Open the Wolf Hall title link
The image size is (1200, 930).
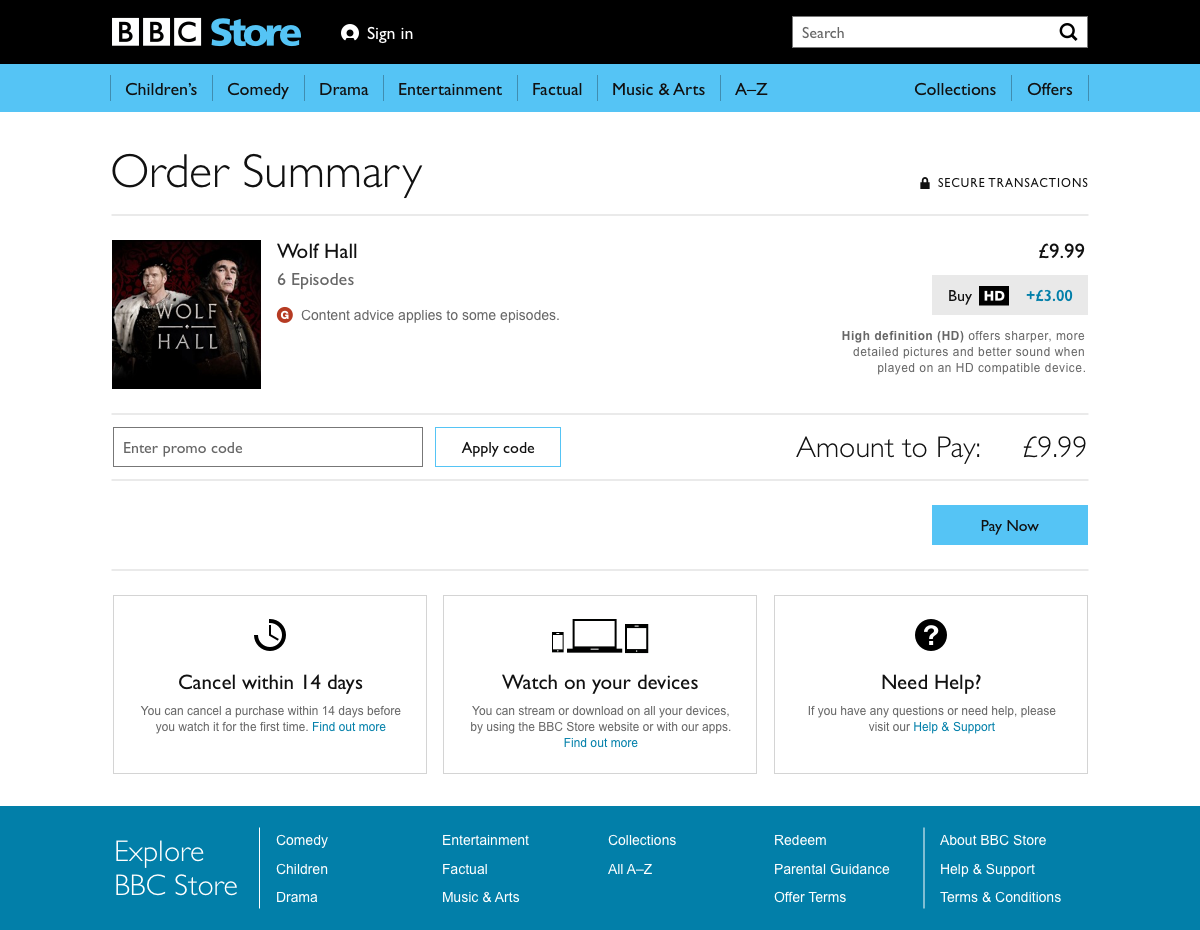317,251
